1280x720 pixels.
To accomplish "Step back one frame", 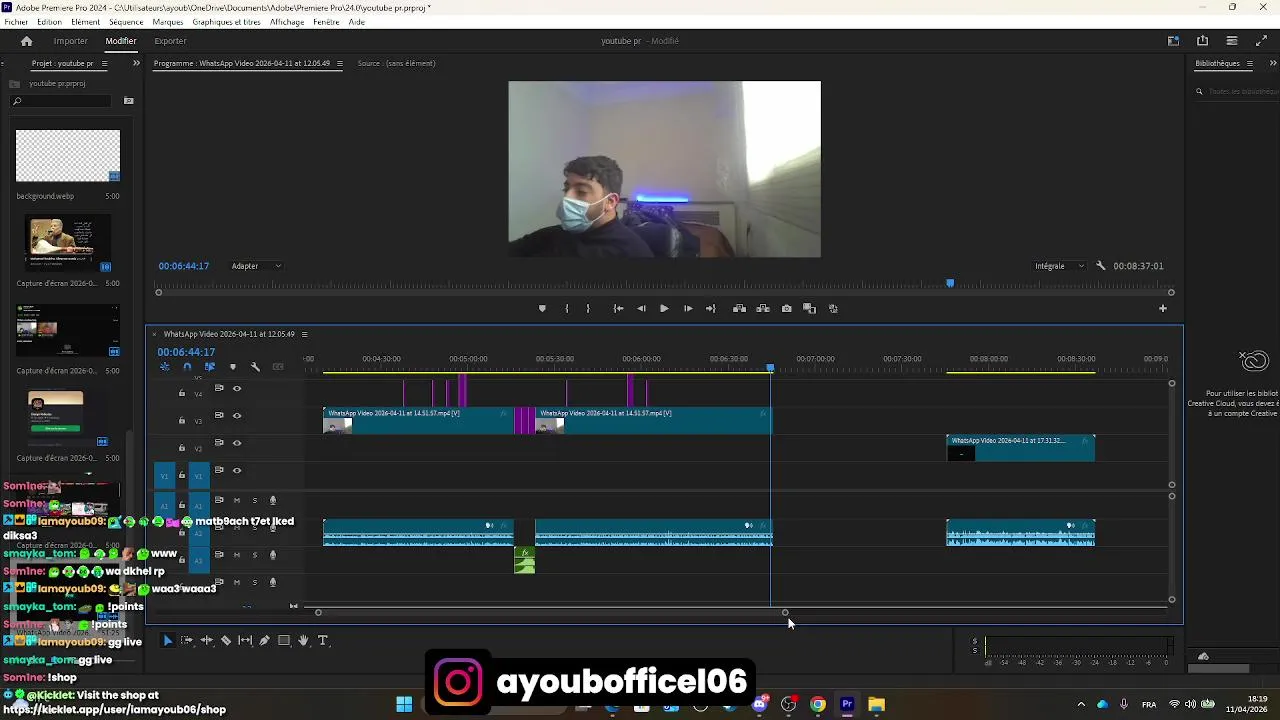I will [641, 308].
